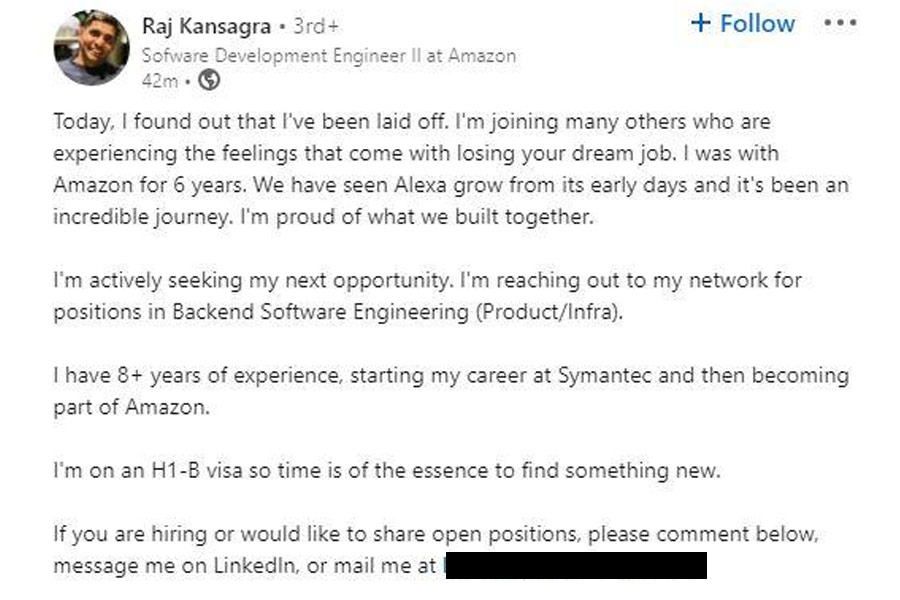Click the plus icon beside Follow
This screenshot has height=600, width=900.
(x=701, y=23)
